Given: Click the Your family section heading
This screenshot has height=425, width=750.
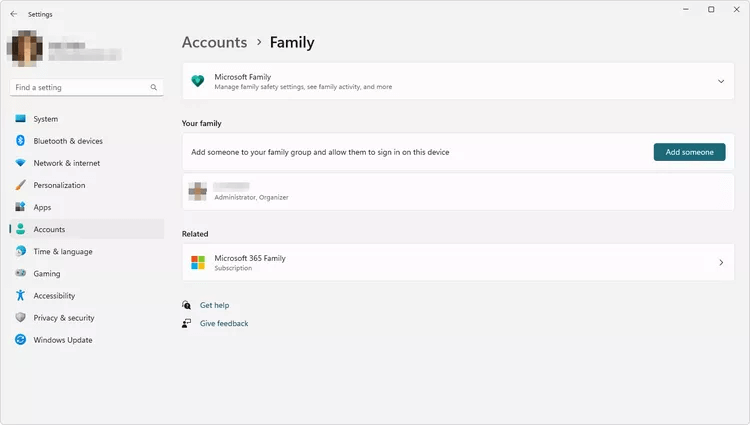Looking at the screenshot, I should pyautogui.click(x=201, y=123).
